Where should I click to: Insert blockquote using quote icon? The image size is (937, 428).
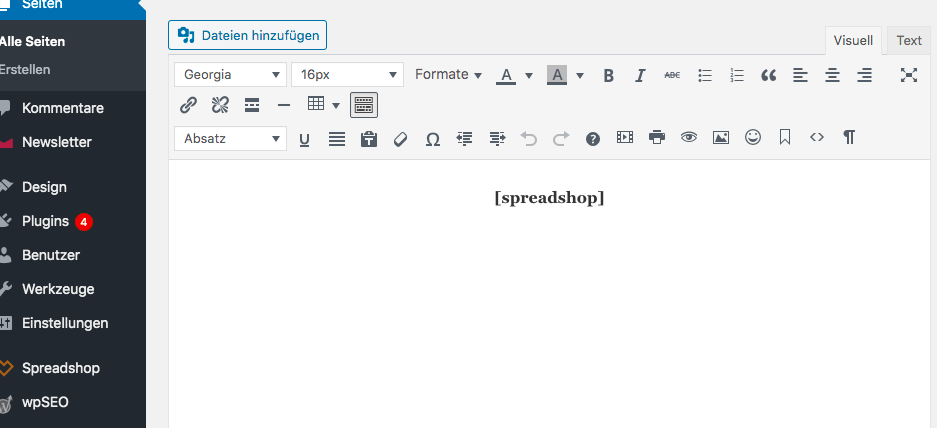(x=768, y=75)
